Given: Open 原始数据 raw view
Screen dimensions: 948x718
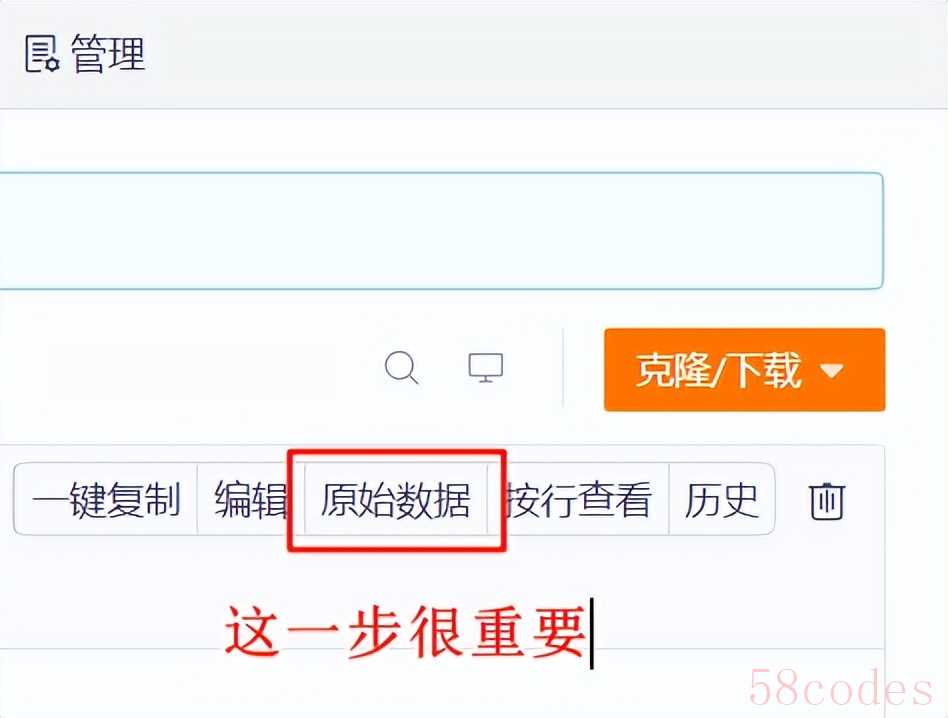Looking at the screenshot, I should point(395,499).
